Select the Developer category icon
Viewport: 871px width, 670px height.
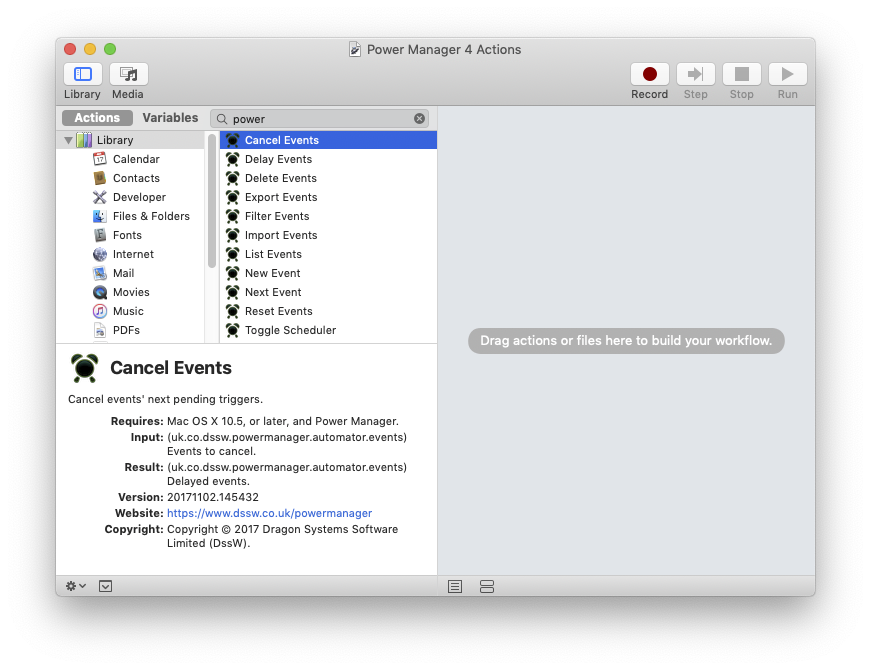pos(100,197)
